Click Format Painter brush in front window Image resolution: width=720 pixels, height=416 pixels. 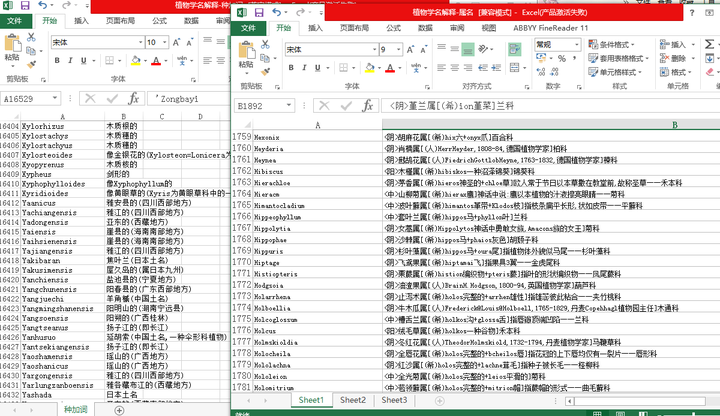click(x=265, y=71)
